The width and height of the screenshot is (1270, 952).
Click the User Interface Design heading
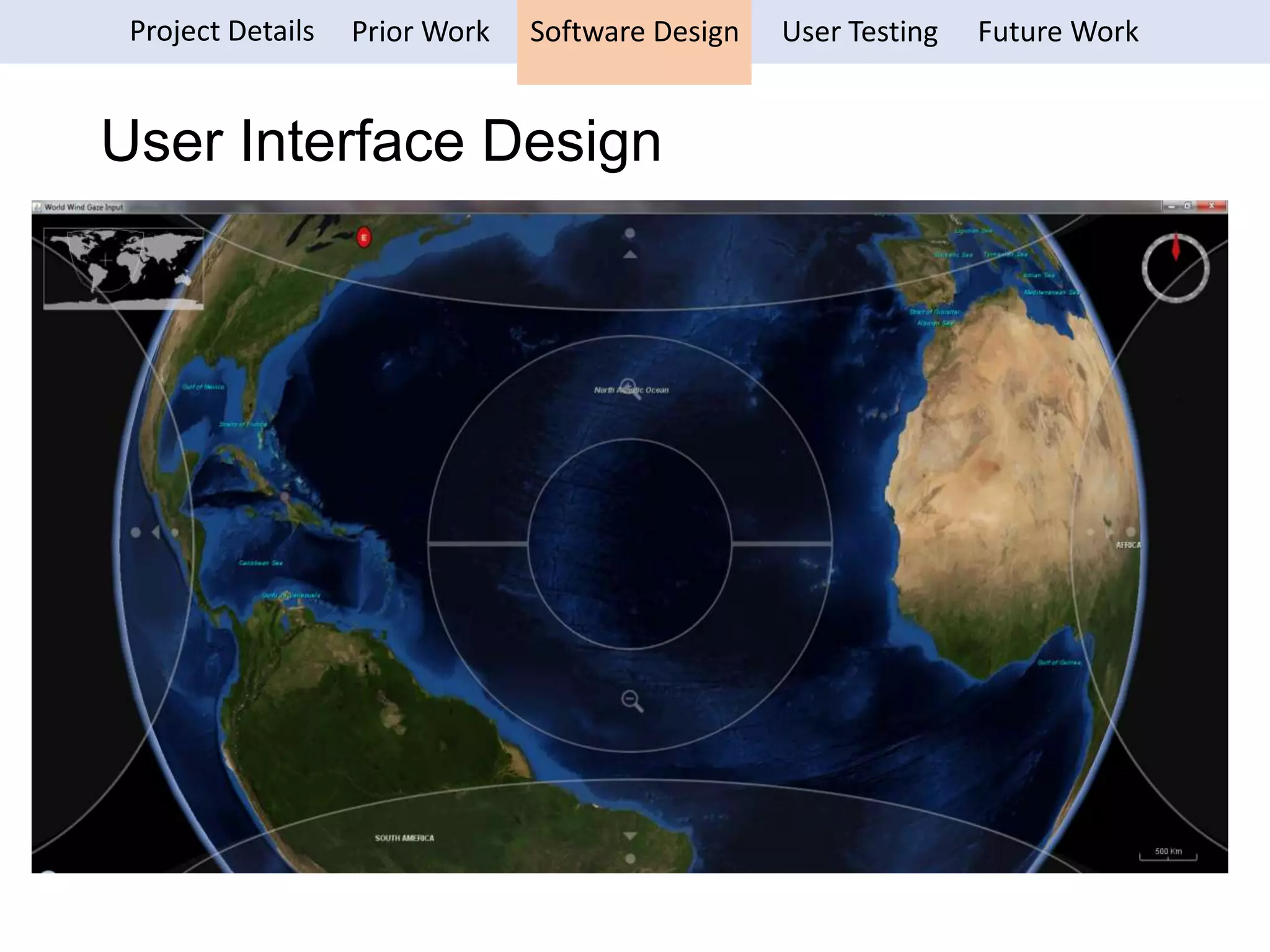pos(381,142)
